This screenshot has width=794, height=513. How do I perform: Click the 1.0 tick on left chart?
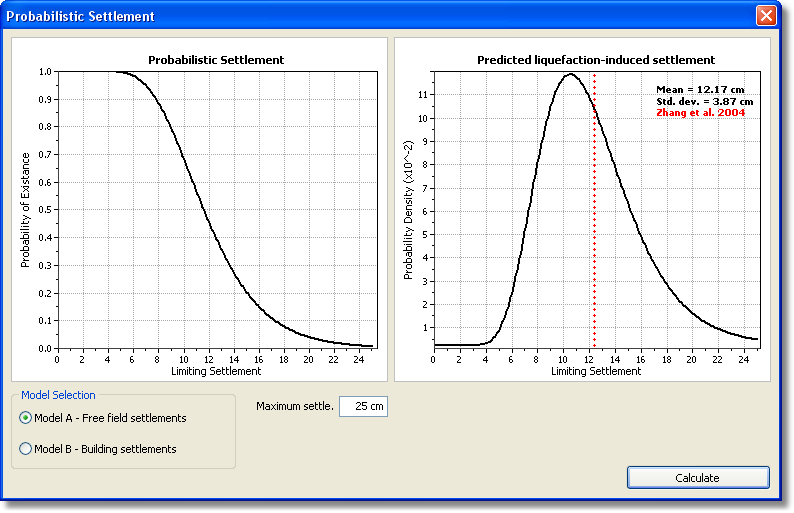pyautogui.click(x=46, y=72)
